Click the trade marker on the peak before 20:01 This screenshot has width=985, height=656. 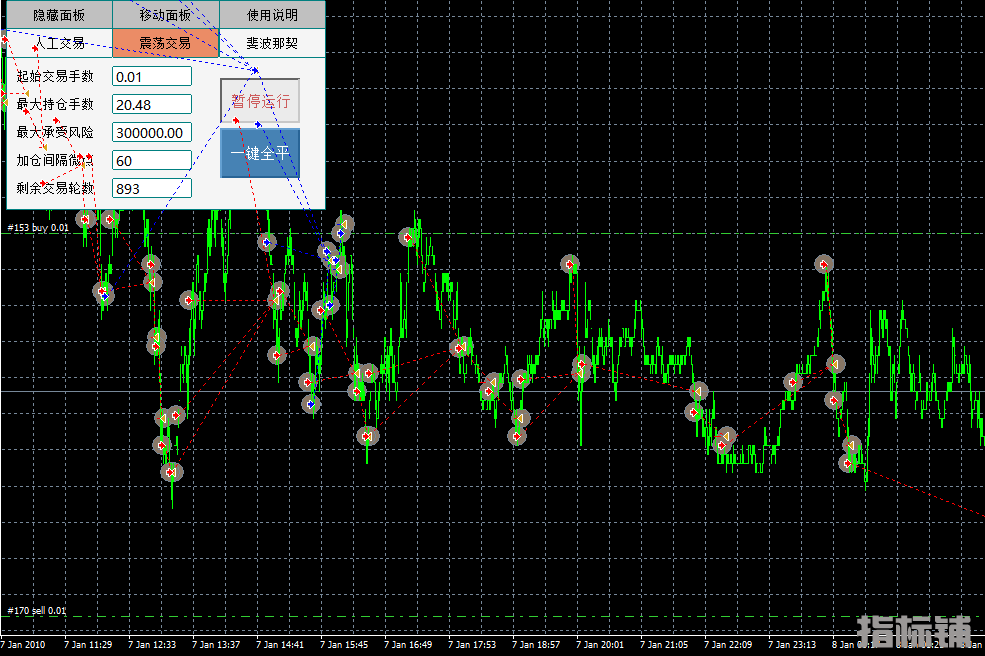(569, 264)
